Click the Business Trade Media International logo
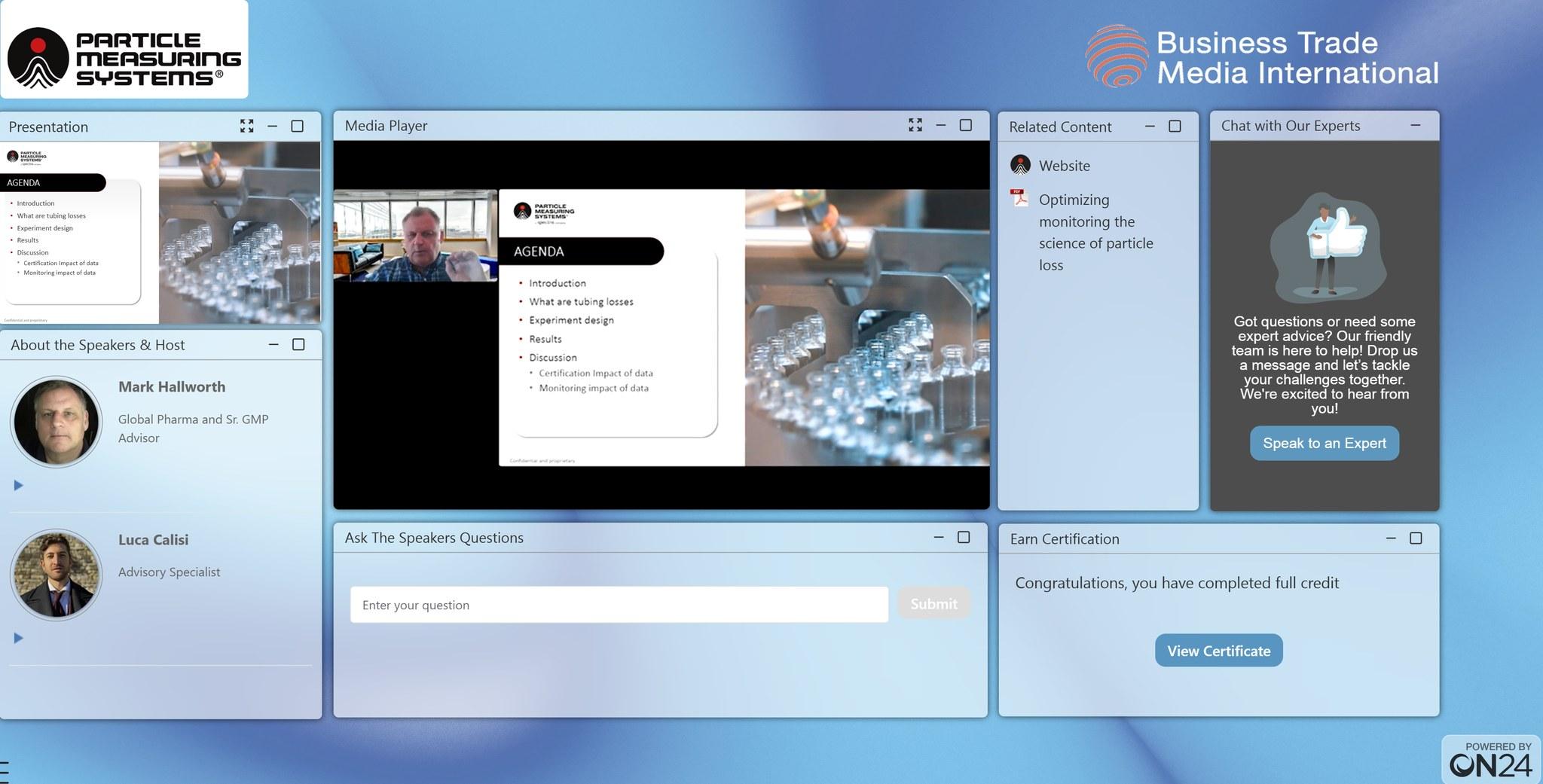1543x784 pixels. 1262,57
